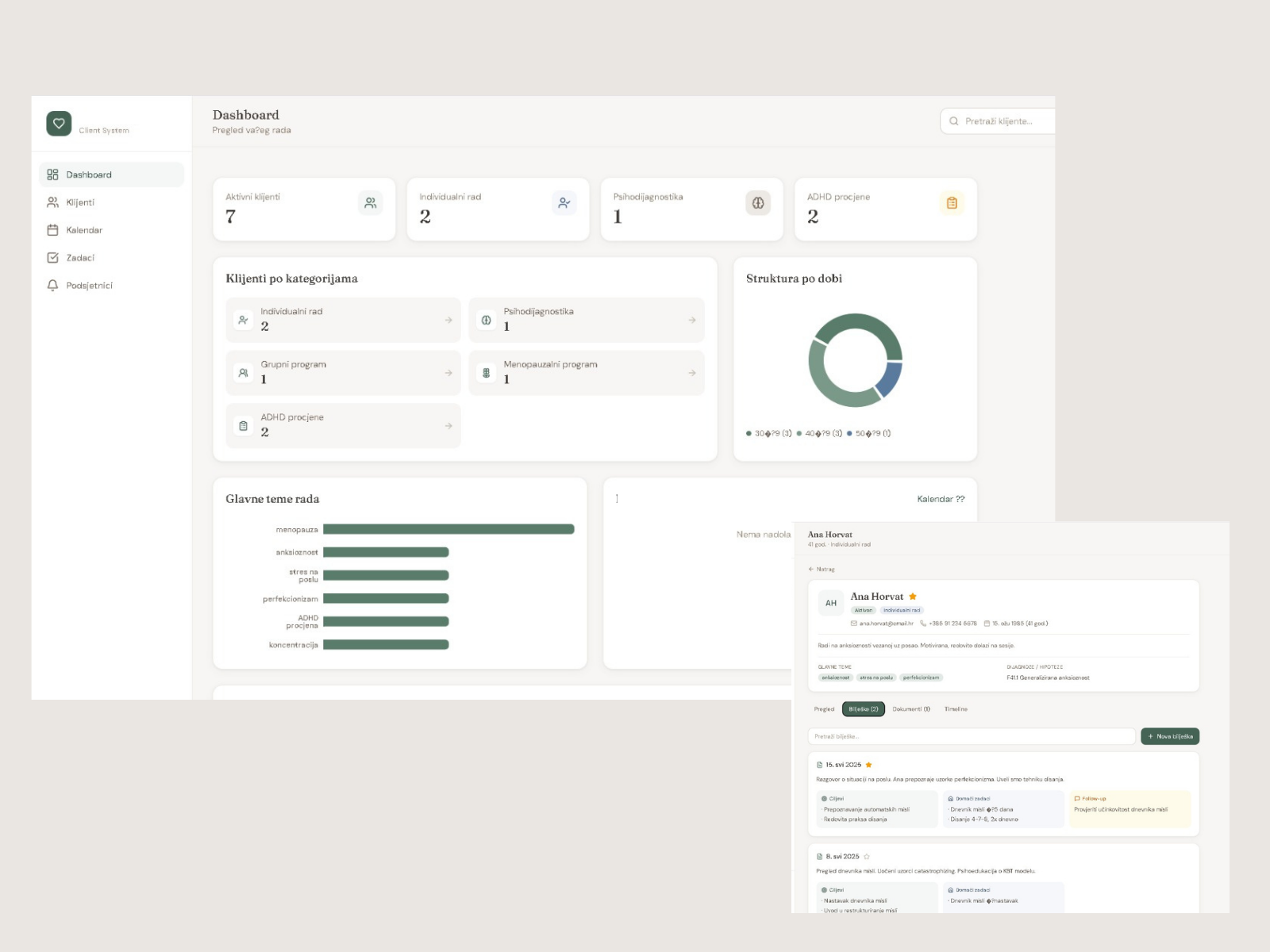Click the document icon of the 8. svi 2025 note
Viewport: 1270px width, 952px height.
point(820,857)
